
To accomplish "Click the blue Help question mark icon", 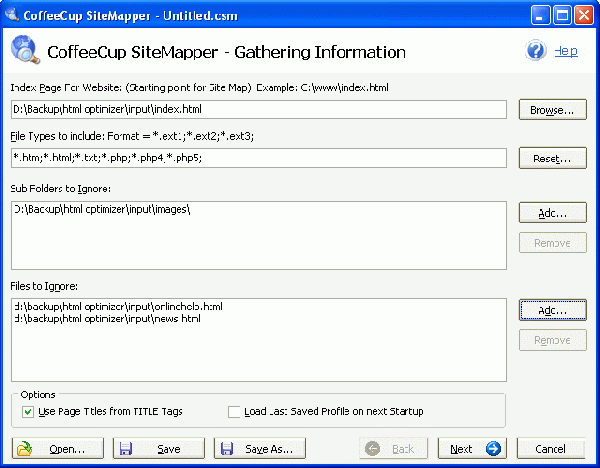I will pyautogui.click(x=535, y=50).
